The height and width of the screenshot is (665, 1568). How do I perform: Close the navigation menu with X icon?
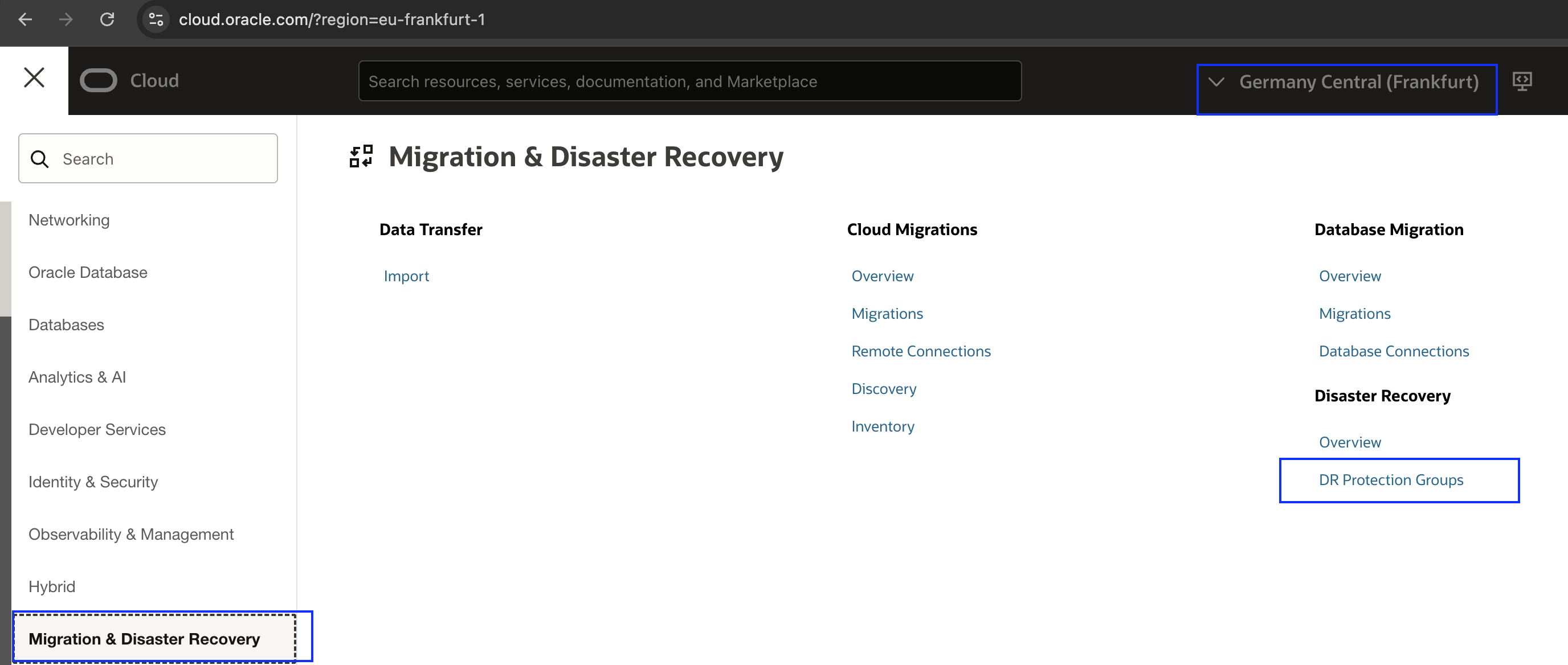click(x=34, y=78)
